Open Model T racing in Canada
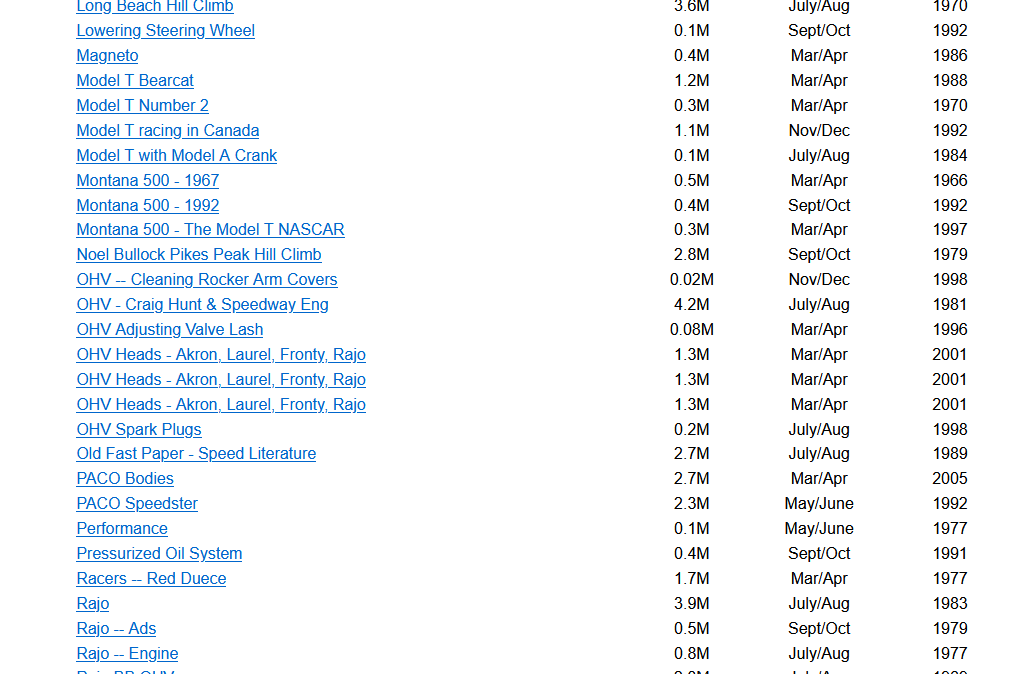Viewport: 1011px width, 674px height. (x=167, y=131)
